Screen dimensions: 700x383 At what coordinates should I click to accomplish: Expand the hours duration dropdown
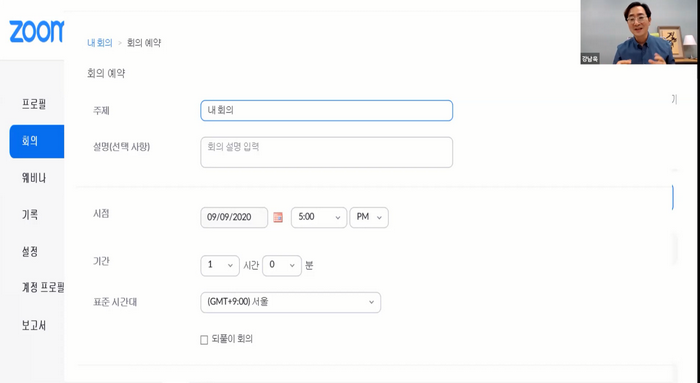(220, 266)
